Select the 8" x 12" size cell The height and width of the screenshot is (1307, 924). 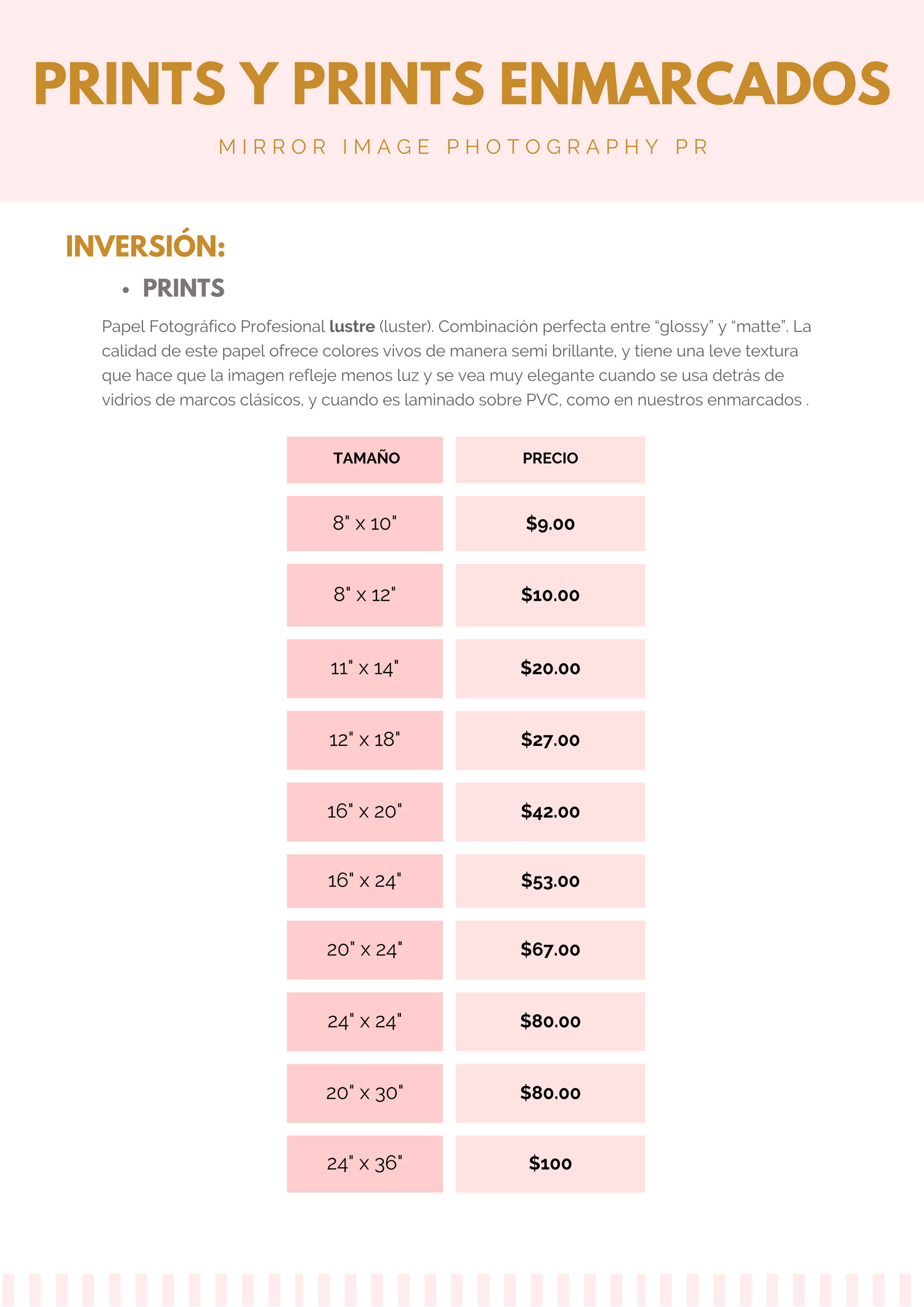[x=365, y=595]
